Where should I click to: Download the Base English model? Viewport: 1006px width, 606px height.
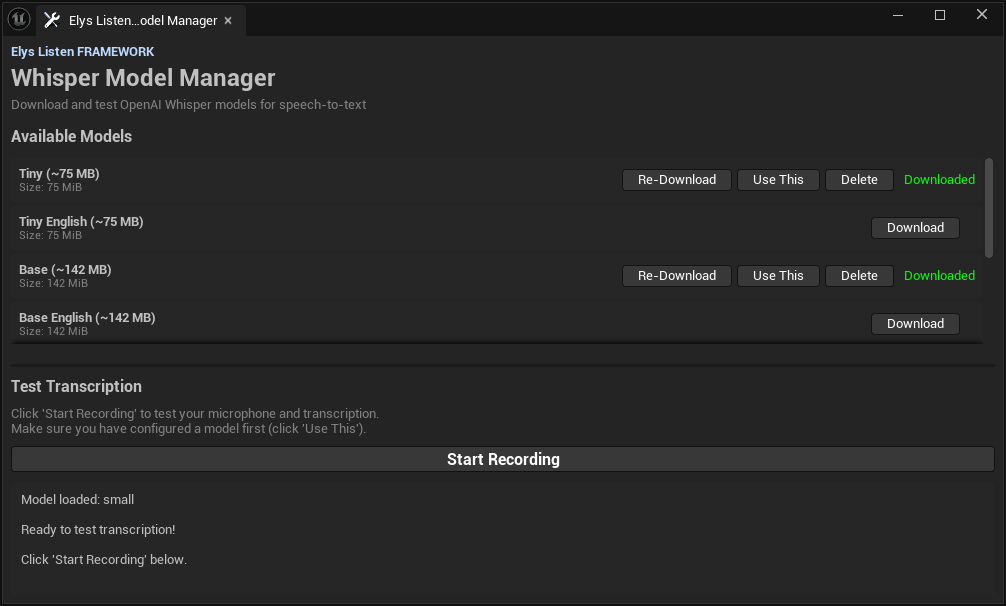pyautogui.click(x=916, y=324)
